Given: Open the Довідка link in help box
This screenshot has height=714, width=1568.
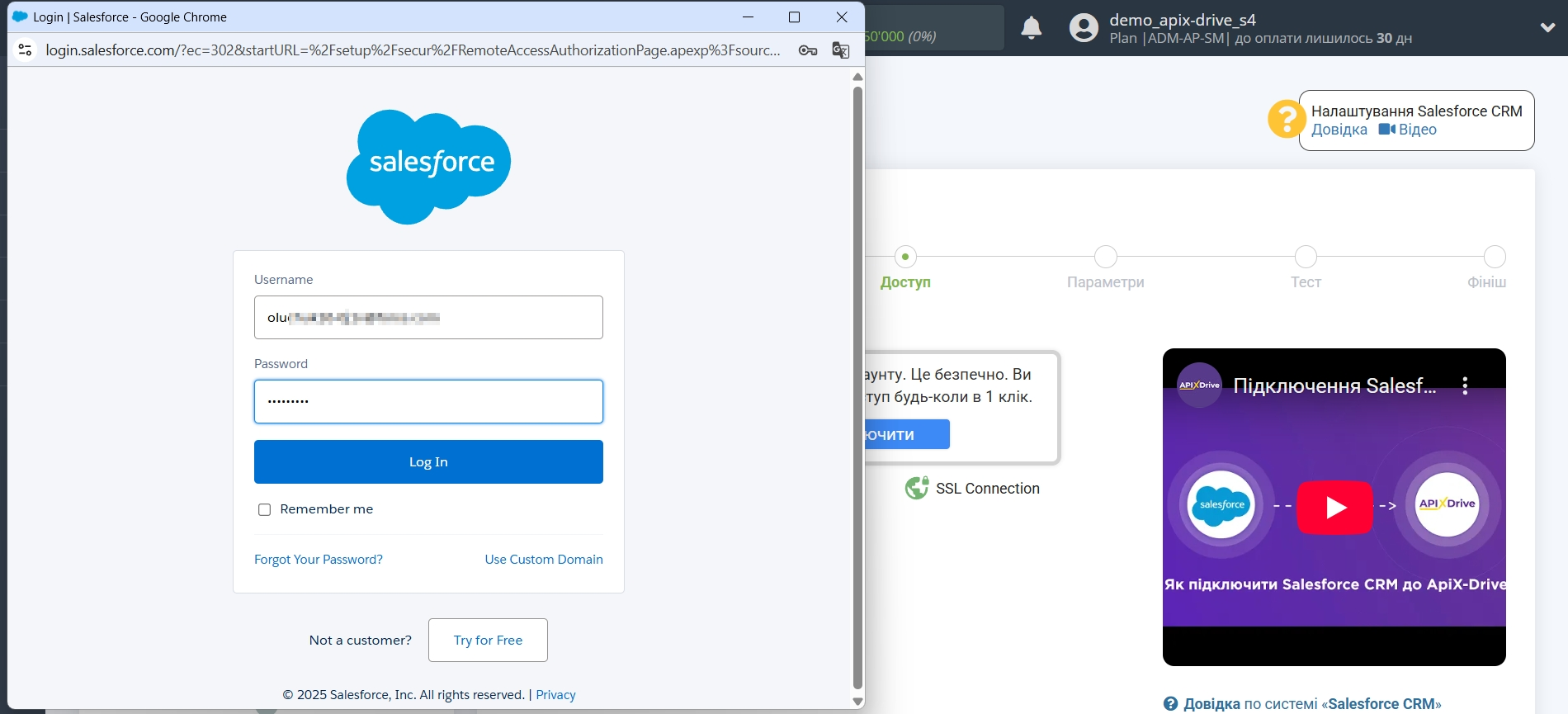Looking at the screenshot, I should point(1339,130).
